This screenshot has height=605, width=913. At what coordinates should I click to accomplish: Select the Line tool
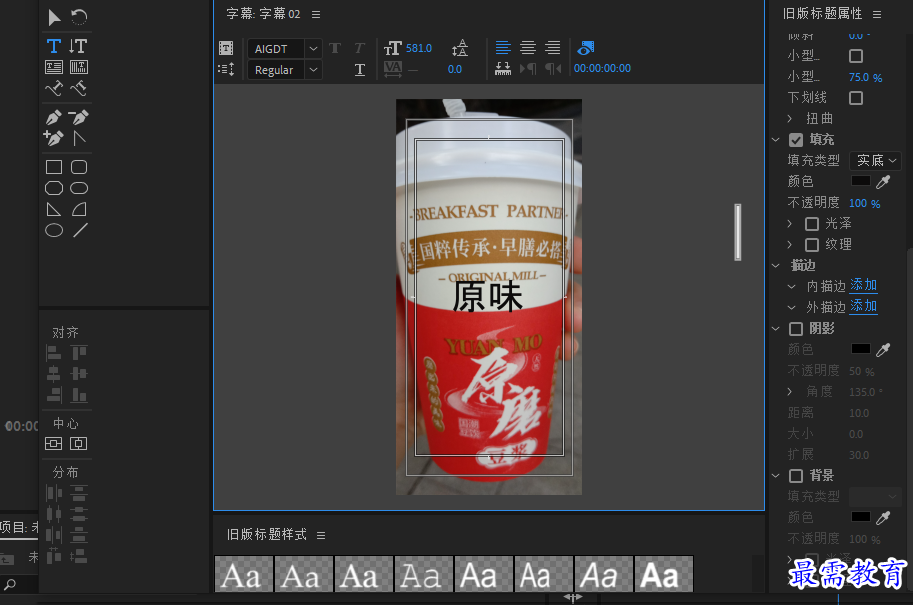80,230
